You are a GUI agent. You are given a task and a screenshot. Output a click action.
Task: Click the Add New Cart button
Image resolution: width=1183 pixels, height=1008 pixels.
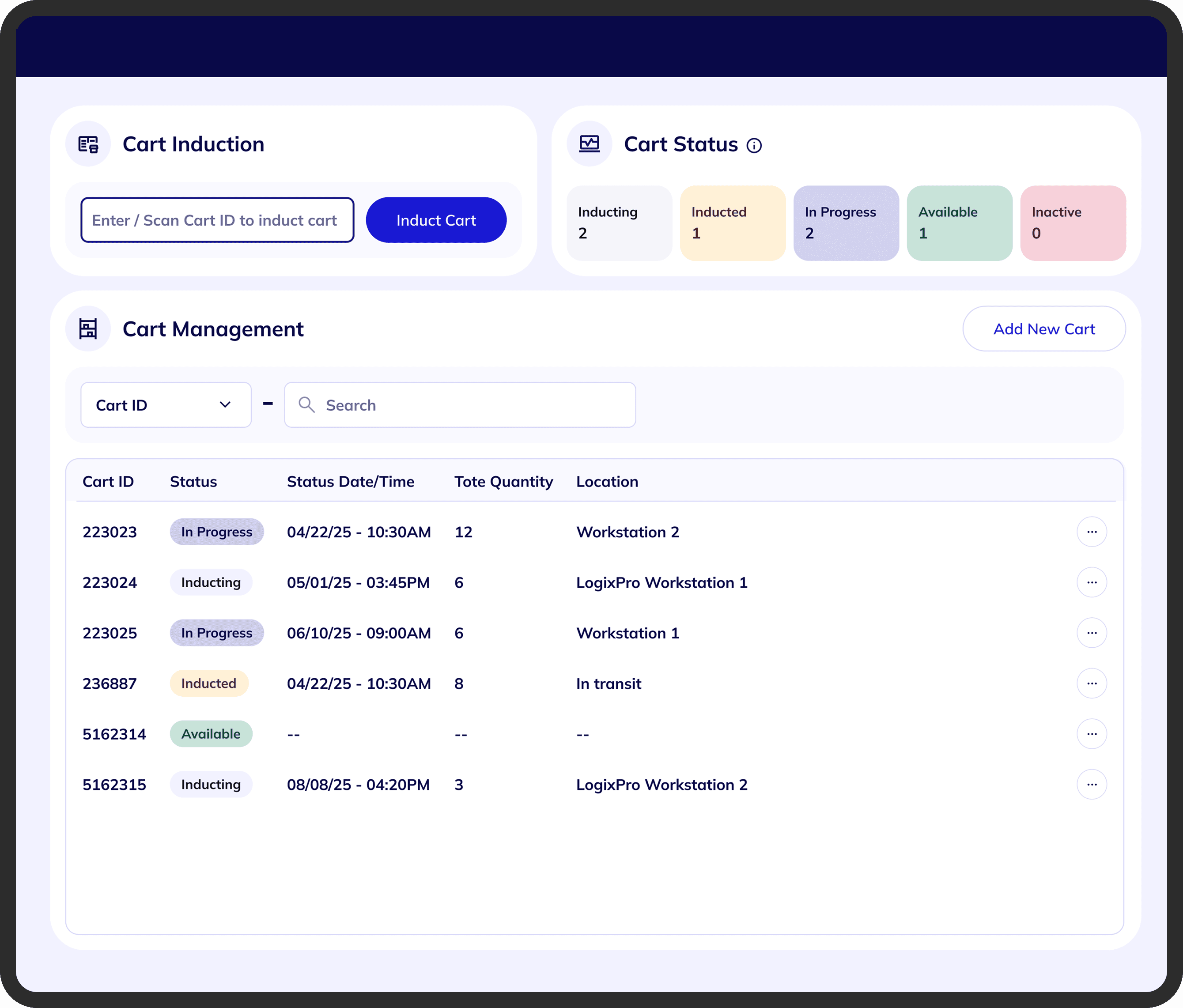(1044, 329)
